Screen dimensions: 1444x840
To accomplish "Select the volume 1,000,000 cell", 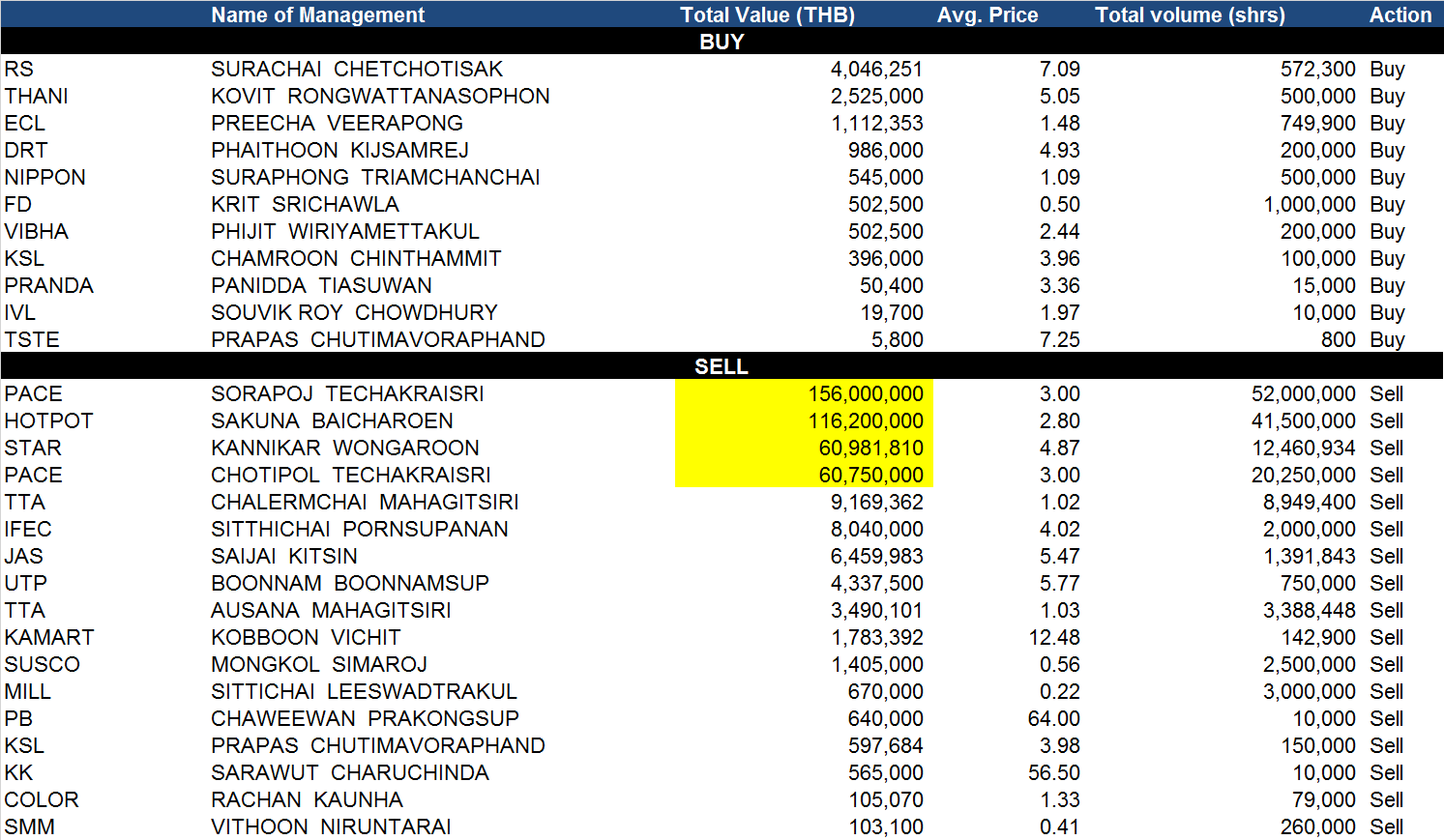I will (1310, 204).
